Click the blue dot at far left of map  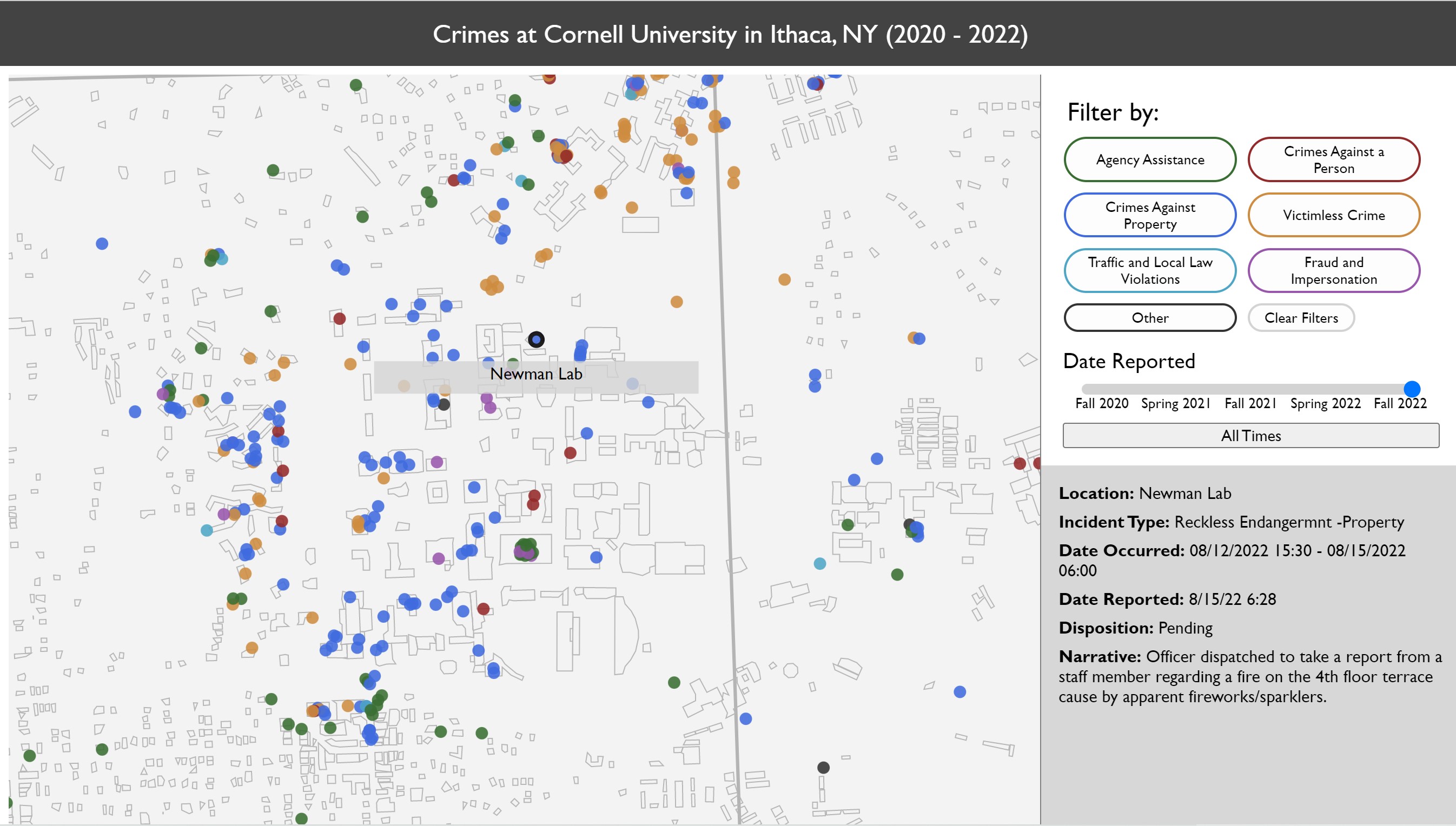[102, 243]
